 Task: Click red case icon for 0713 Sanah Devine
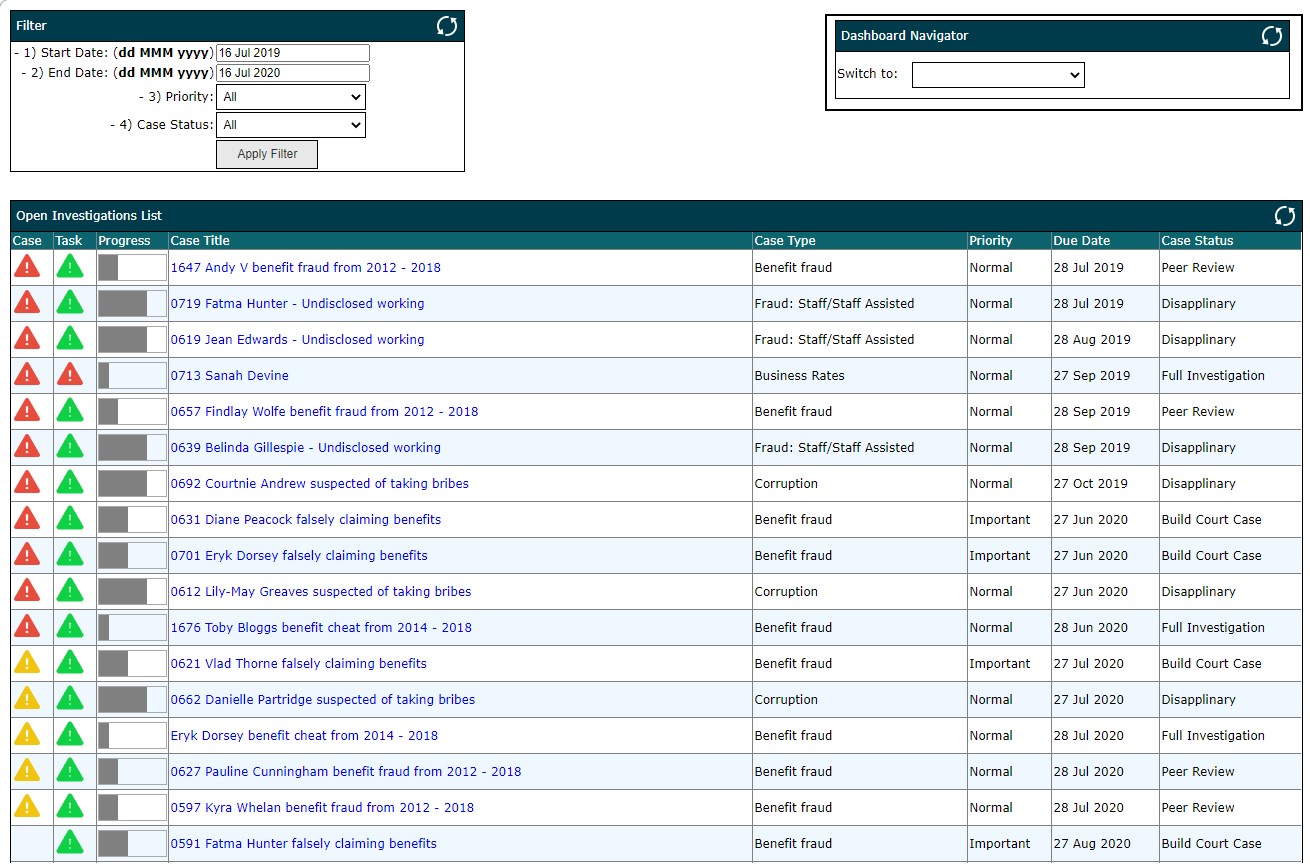point(27,375)
